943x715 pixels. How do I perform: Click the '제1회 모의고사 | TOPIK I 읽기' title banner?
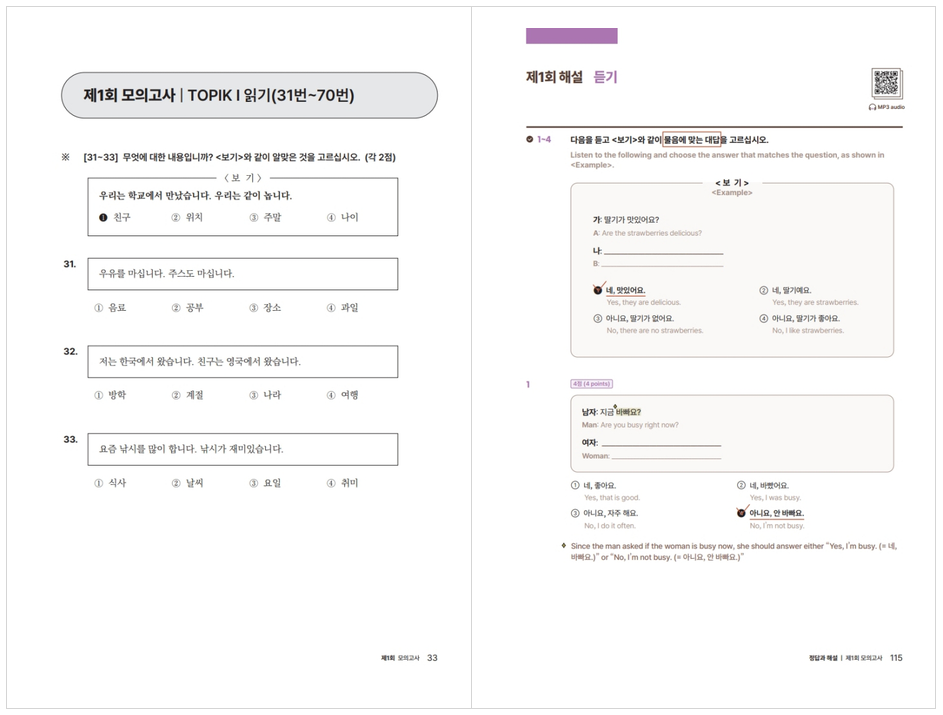point(250,96)
